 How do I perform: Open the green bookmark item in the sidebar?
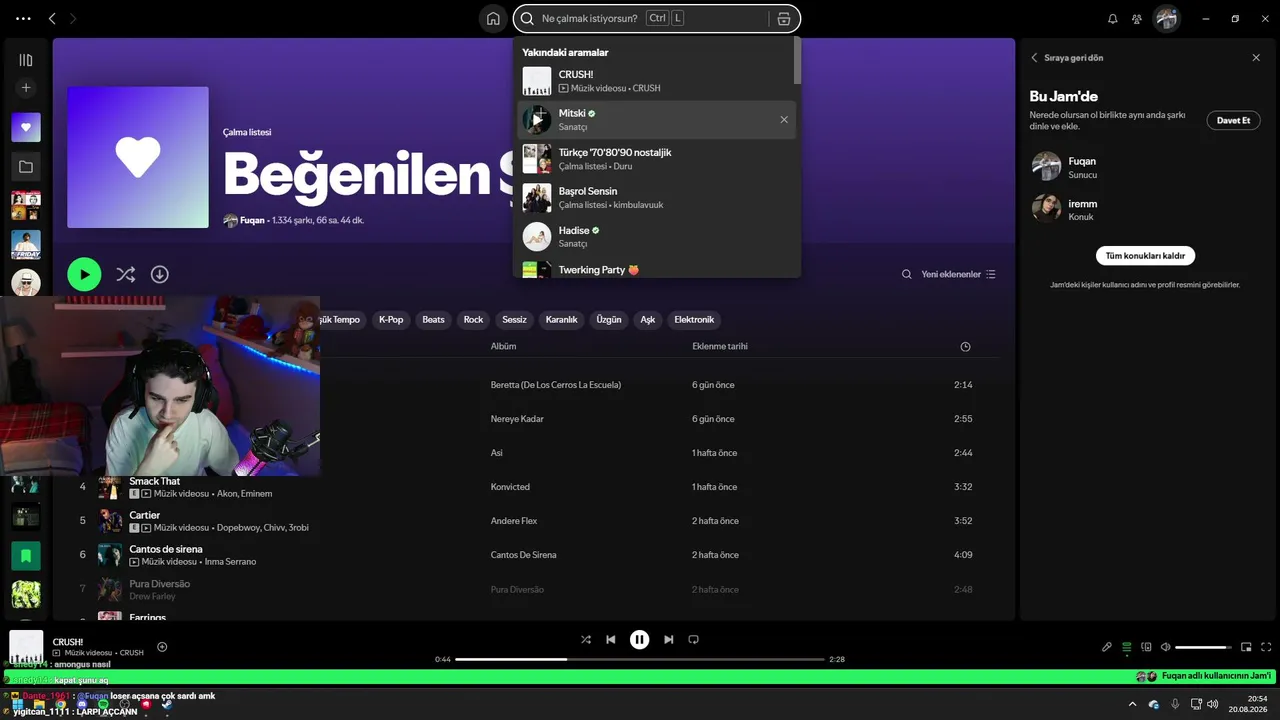click(26, 555)
